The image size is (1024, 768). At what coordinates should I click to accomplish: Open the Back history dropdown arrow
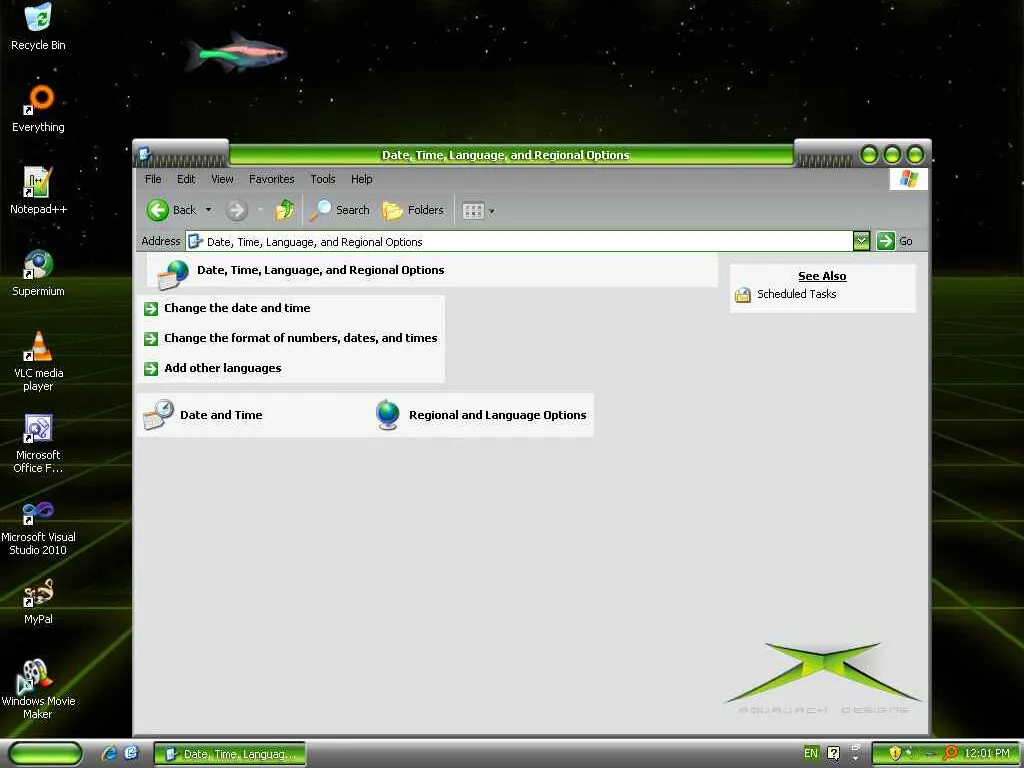pos(208,210)
